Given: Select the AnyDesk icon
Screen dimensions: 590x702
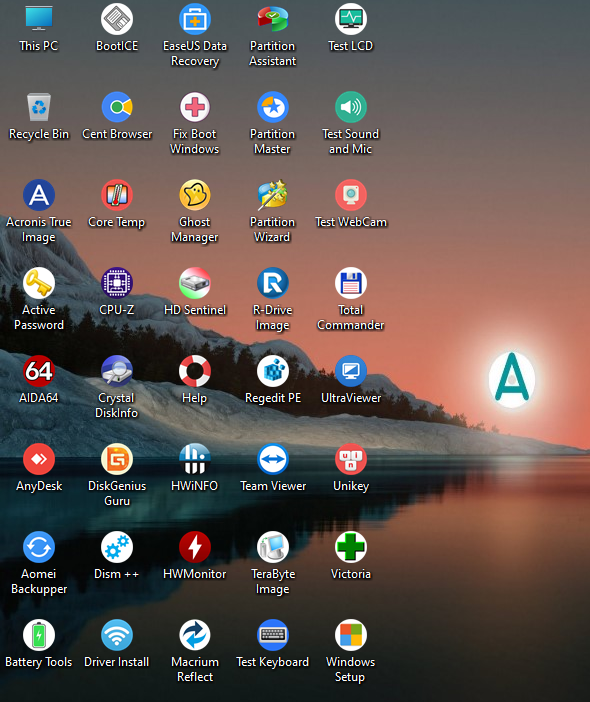Looking at the screenshot, I should (38, 459).
